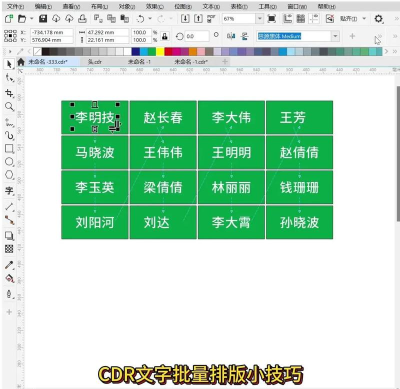Click the Home welcome screen icon
The image size is (400, 389).
coord(21,62)
